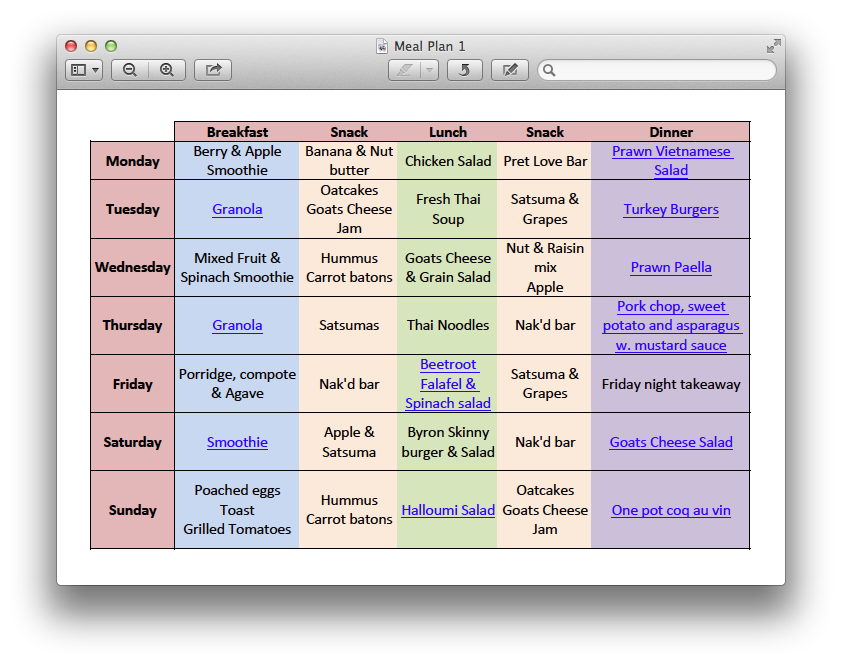Open Tuesday's Granola breakfast link
This screenshot has width=842, height=664.
pos(237,209)
